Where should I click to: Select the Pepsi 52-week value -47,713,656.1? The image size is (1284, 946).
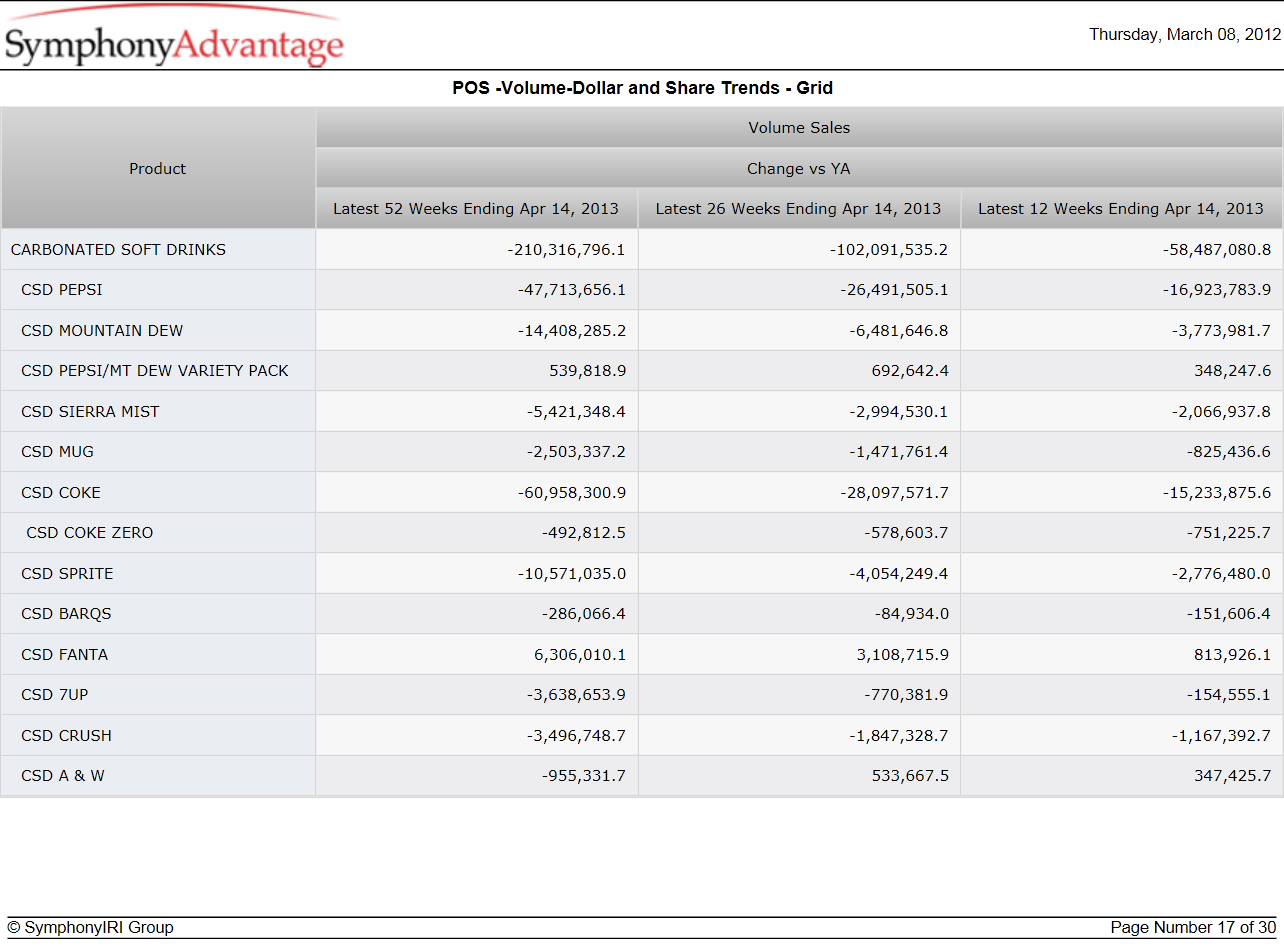click(x=572, y=290)
